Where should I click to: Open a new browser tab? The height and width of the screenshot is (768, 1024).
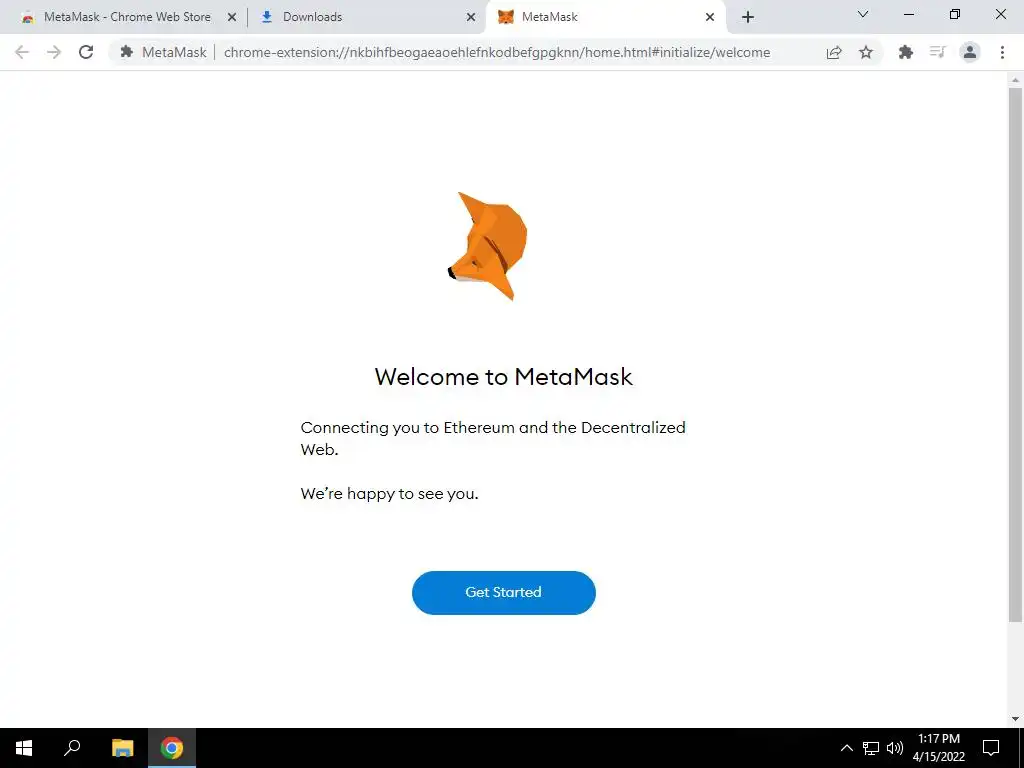tap(748, 17)
